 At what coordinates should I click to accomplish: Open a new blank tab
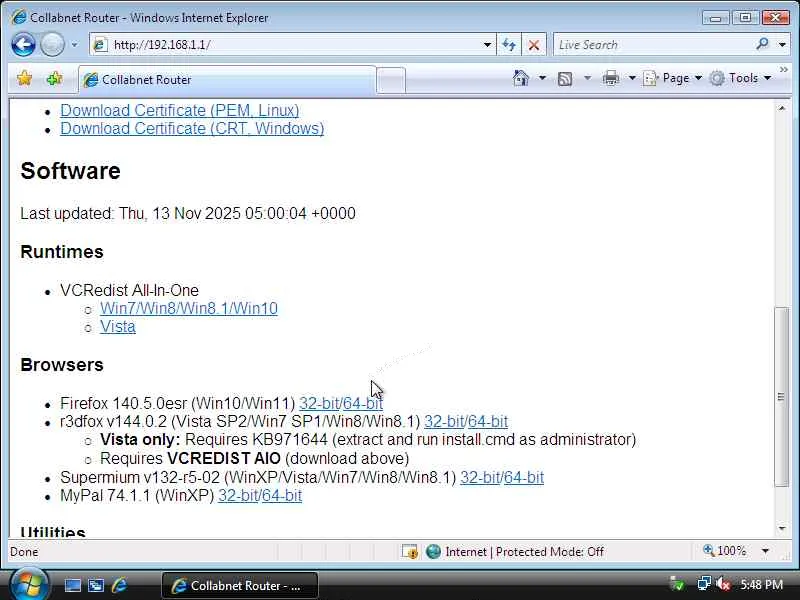coord(391,80)
